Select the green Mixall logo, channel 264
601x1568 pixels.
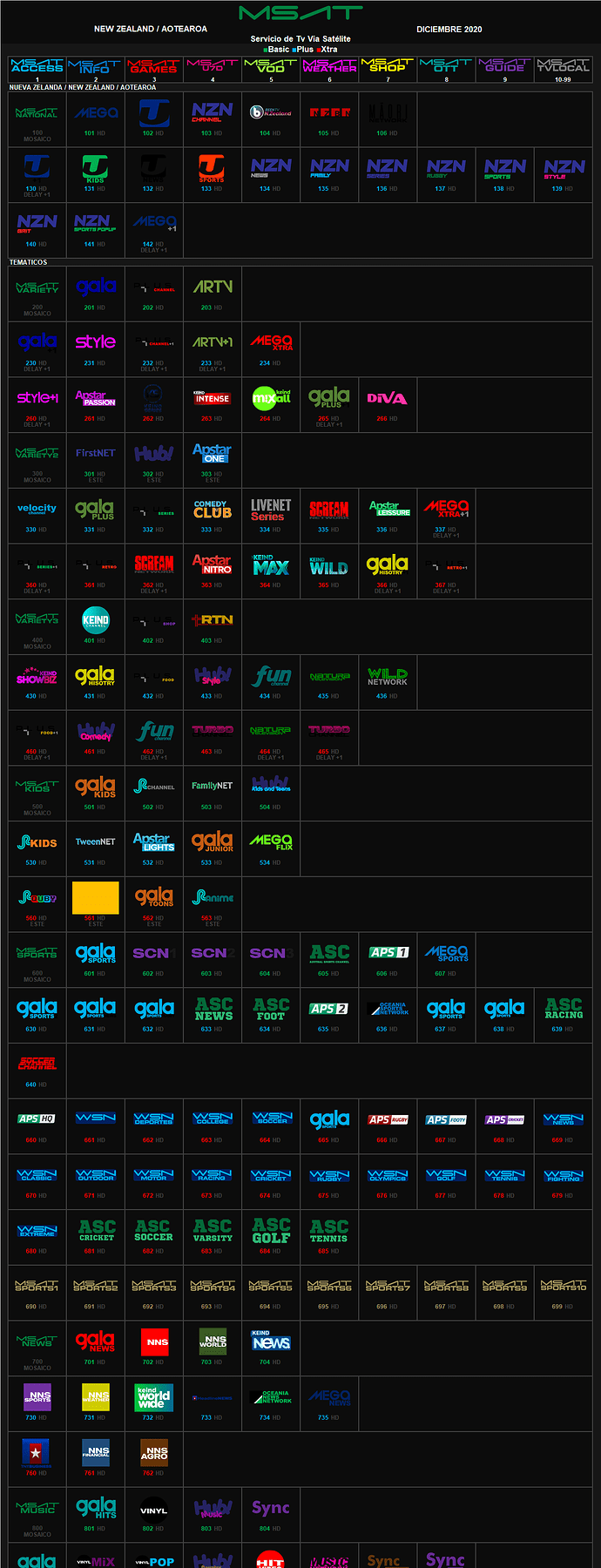coord(271,397)
